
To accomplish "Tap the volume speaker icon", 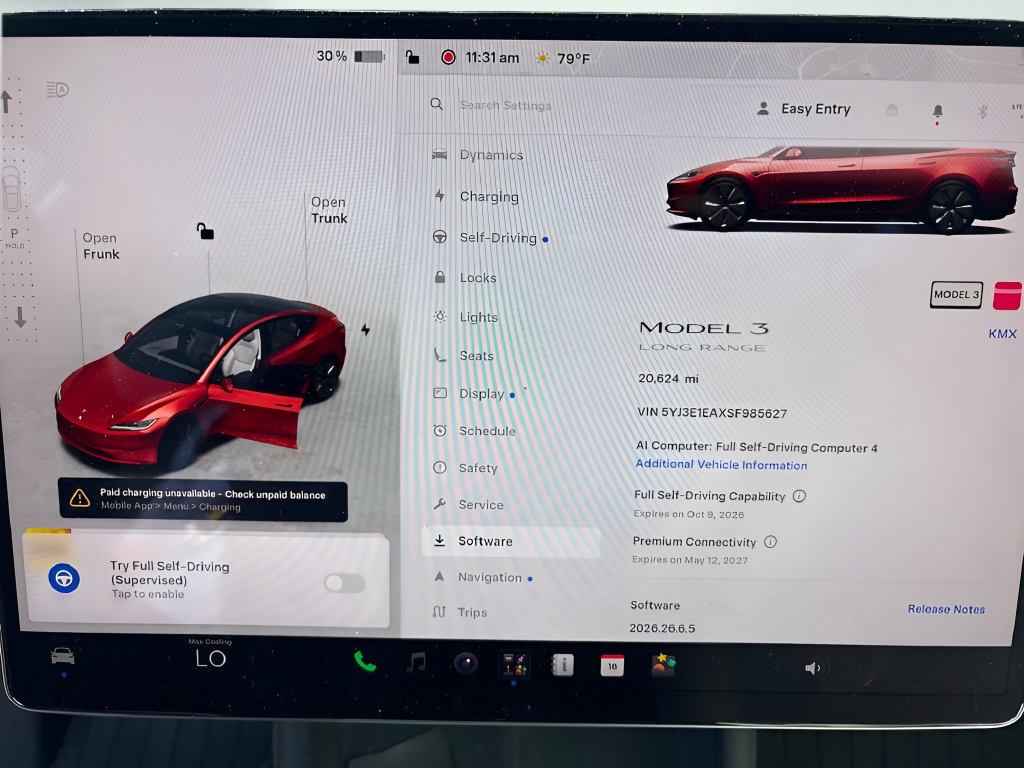I will click(x=812, y=668).
